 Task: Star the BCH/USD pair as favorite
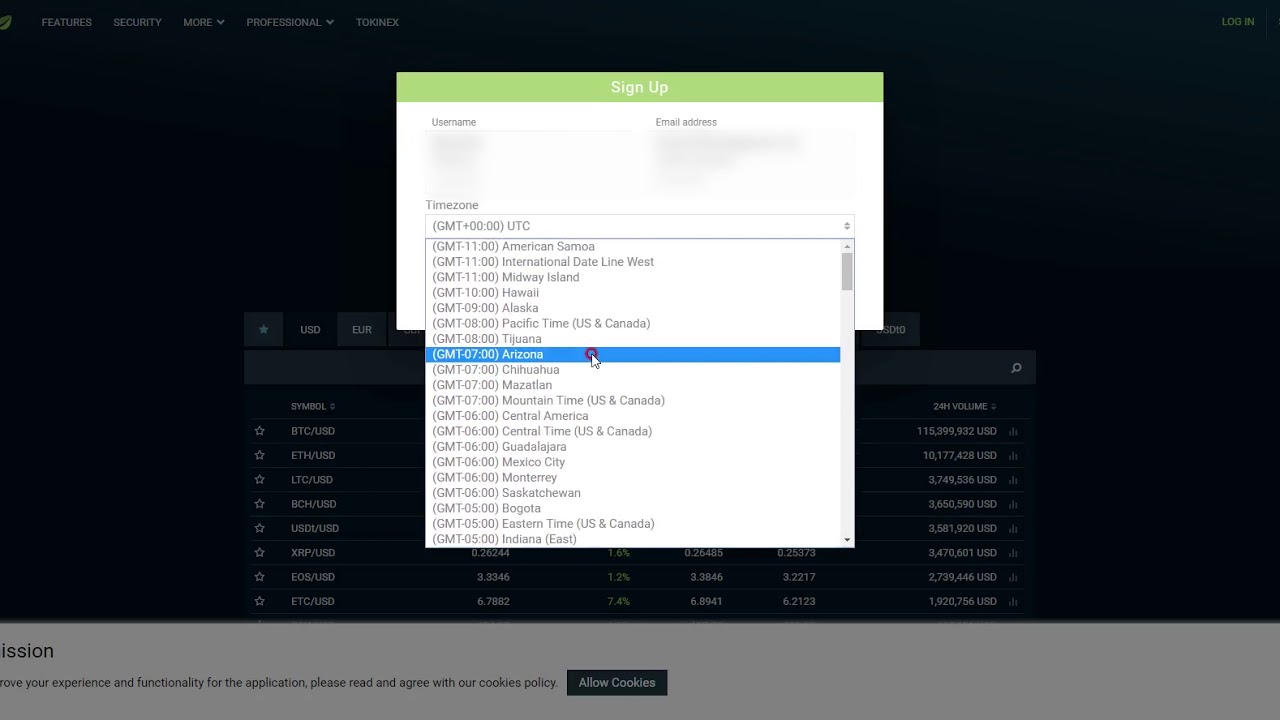(x=260, y=504)
